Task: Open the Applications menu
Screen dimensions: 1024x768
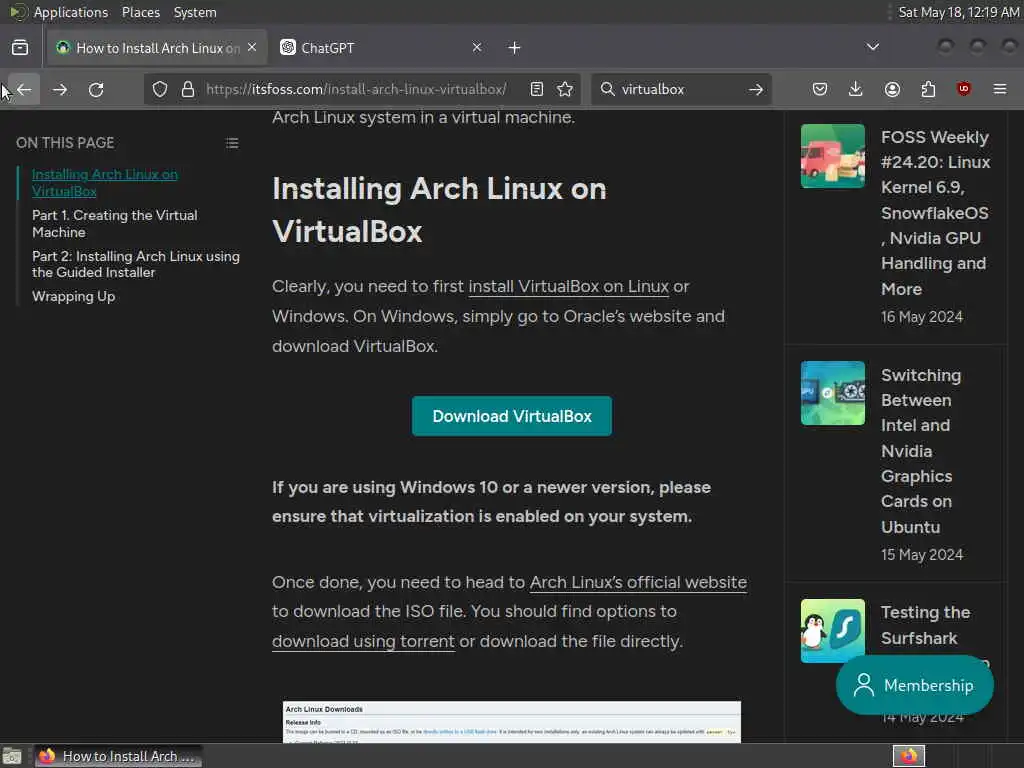Action: click(x=71, y=12)
